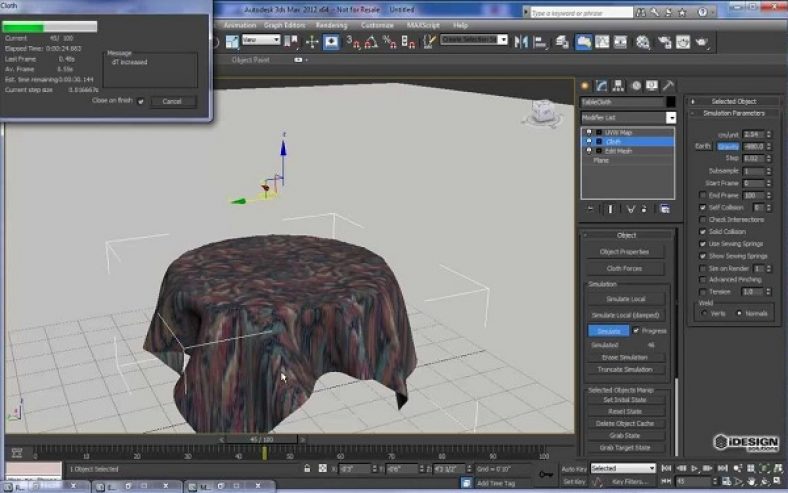
Task: Click Cancel in the Cloth progress dialog
Action: (x=172, y=101)
